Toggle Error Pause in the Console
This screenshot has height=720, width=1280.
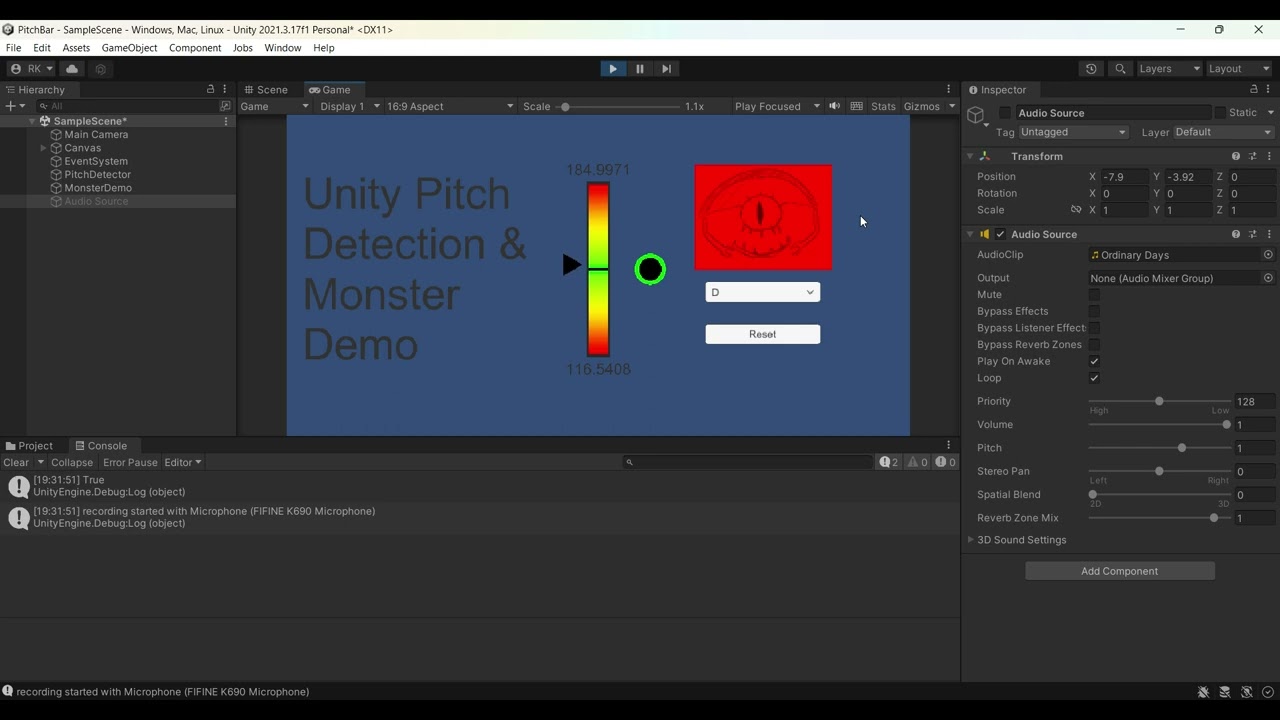130,462
